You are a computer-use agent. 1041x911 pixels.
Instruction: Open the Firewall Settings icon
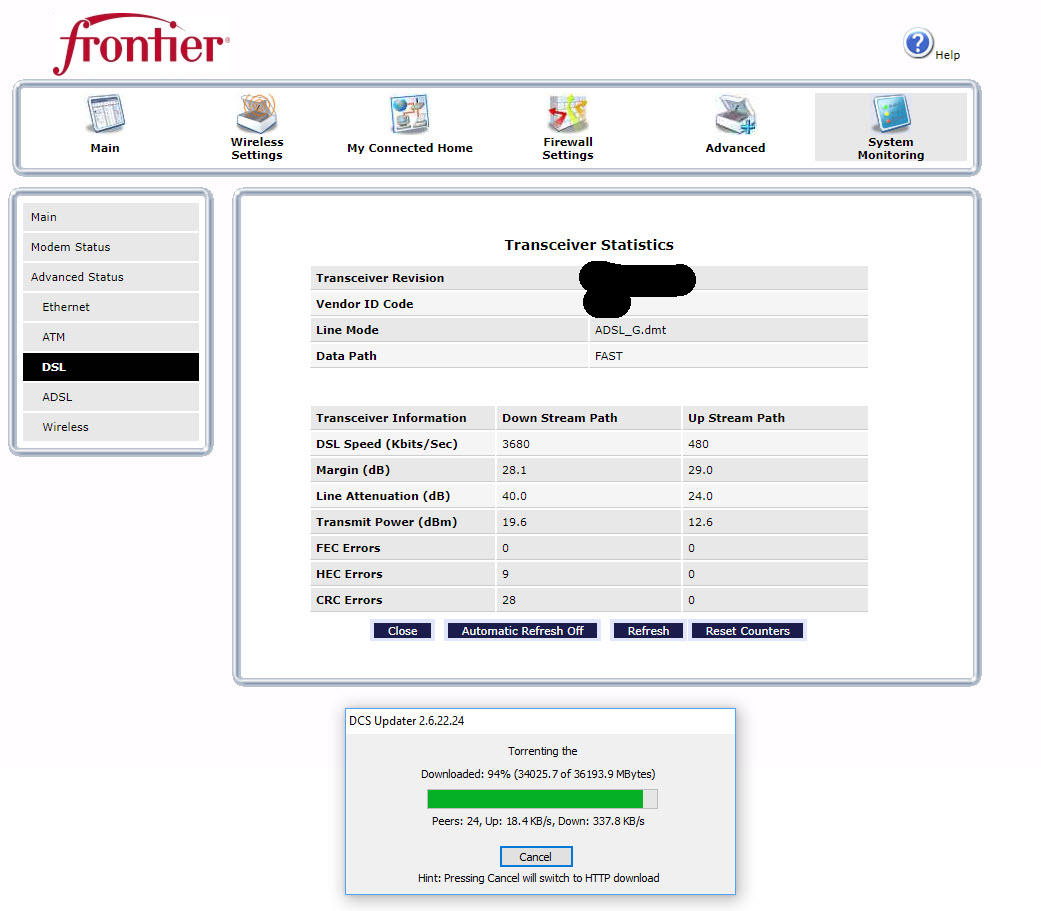point(568,114)
